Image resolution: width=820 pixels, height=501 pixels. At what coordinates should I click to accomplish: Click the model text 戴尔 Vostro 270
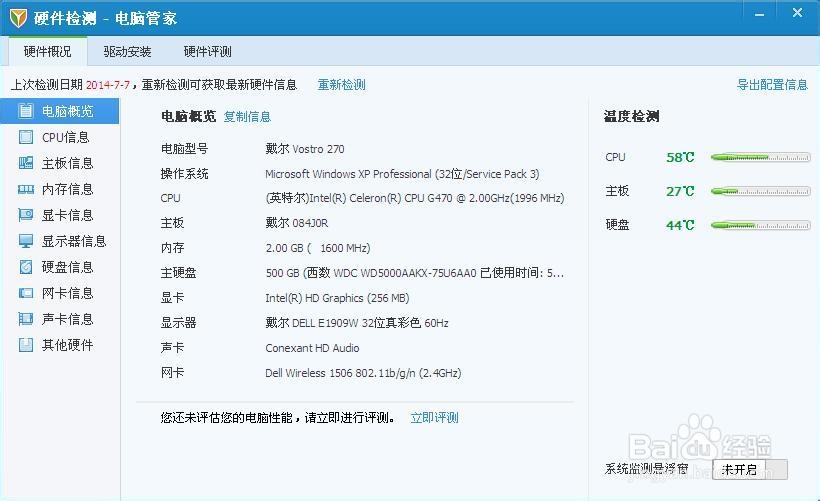(305, 149)
